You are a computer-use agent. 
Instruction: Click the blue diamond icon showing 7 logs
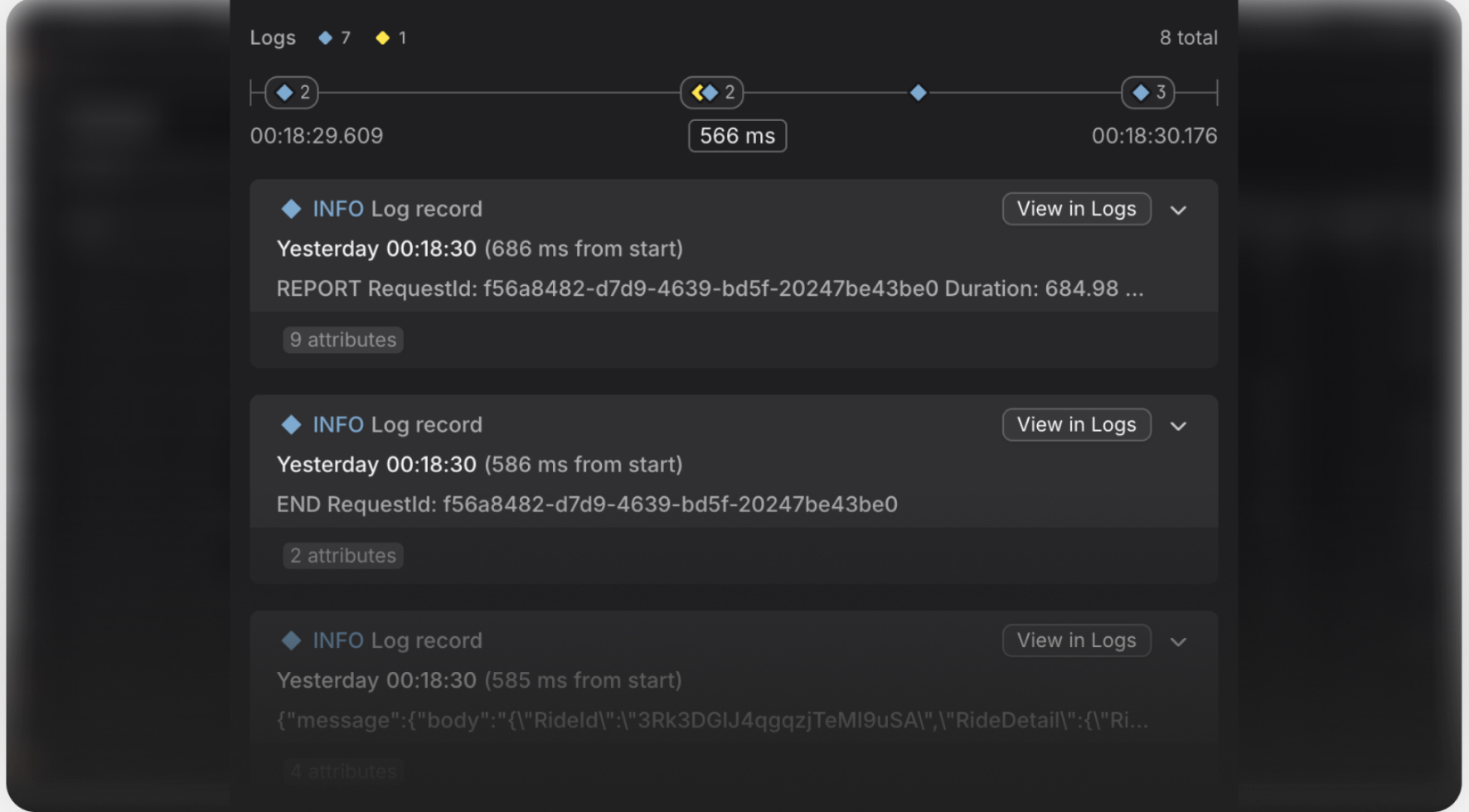pos(325,38)
